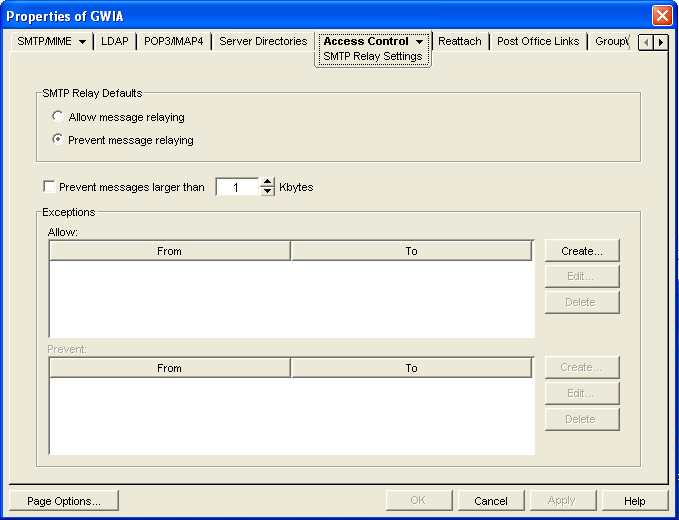
Task: Go to Server Directories tab
Action: (263, 42)
